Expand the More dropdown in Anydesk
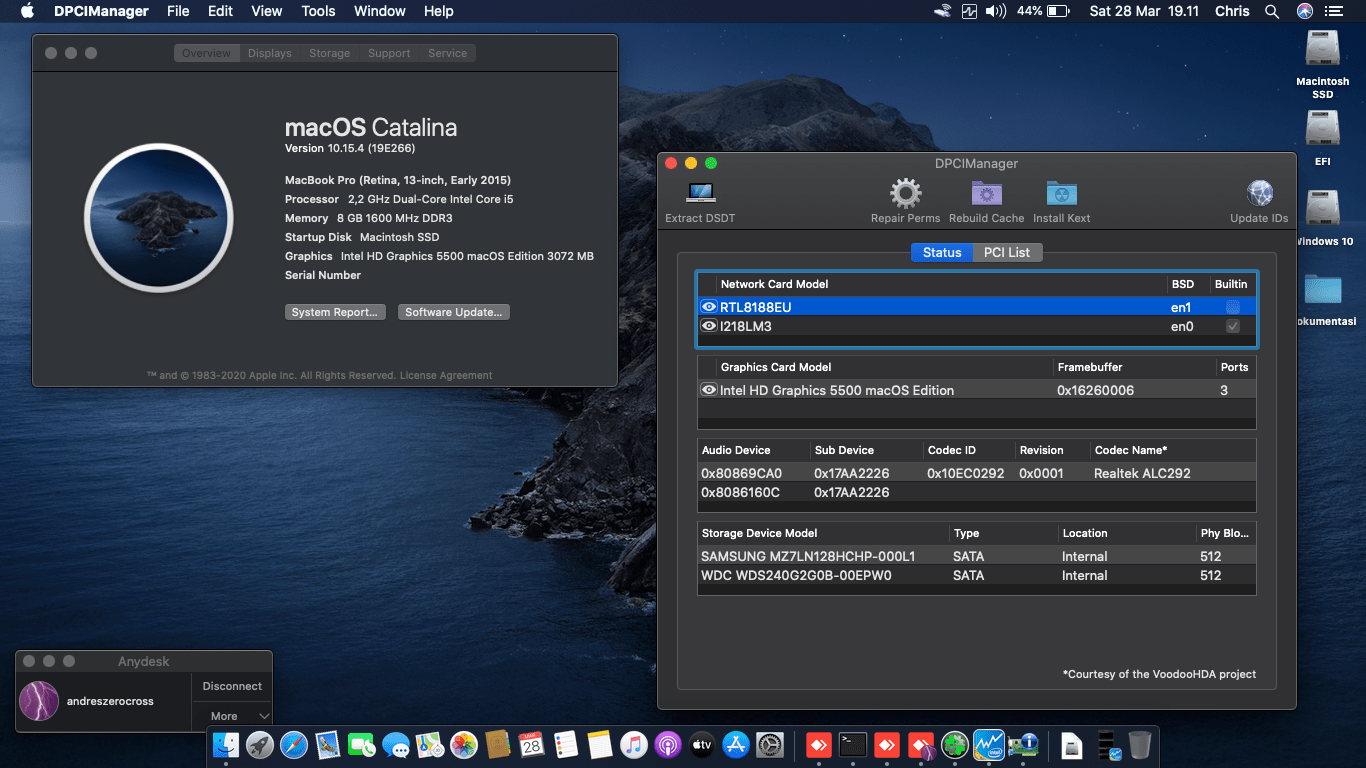Viewport: 1366px width, 768px height. coord(232,716)
